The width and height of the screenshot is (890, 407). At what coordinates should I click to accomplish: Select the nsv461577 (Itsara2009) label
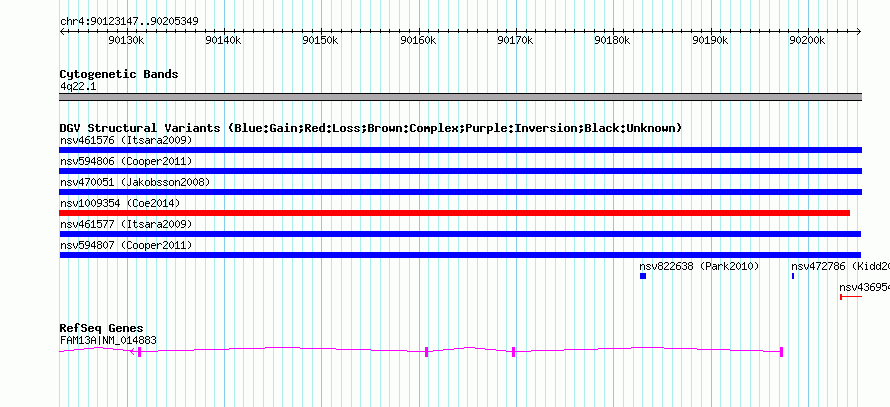[126, 224]
